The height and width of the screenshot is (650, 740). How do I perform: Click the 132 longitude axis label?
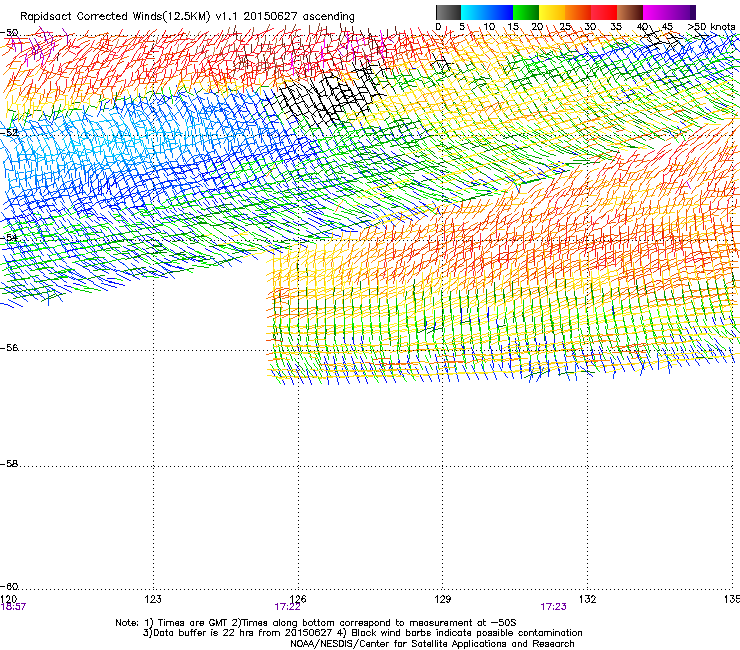pyautogui.click(x=588, y=599)
